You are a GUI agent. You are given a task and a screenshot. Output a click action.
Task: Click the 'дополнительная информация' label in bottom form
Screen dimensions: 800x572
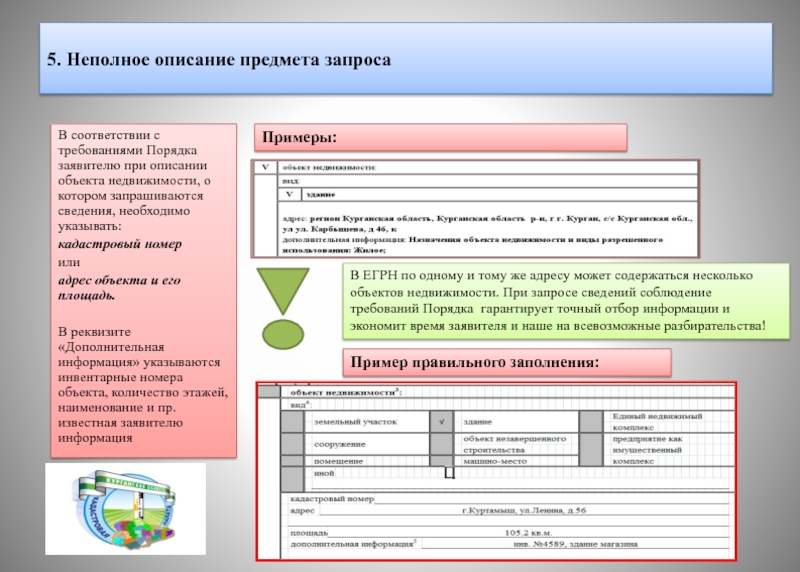point(353,544)
